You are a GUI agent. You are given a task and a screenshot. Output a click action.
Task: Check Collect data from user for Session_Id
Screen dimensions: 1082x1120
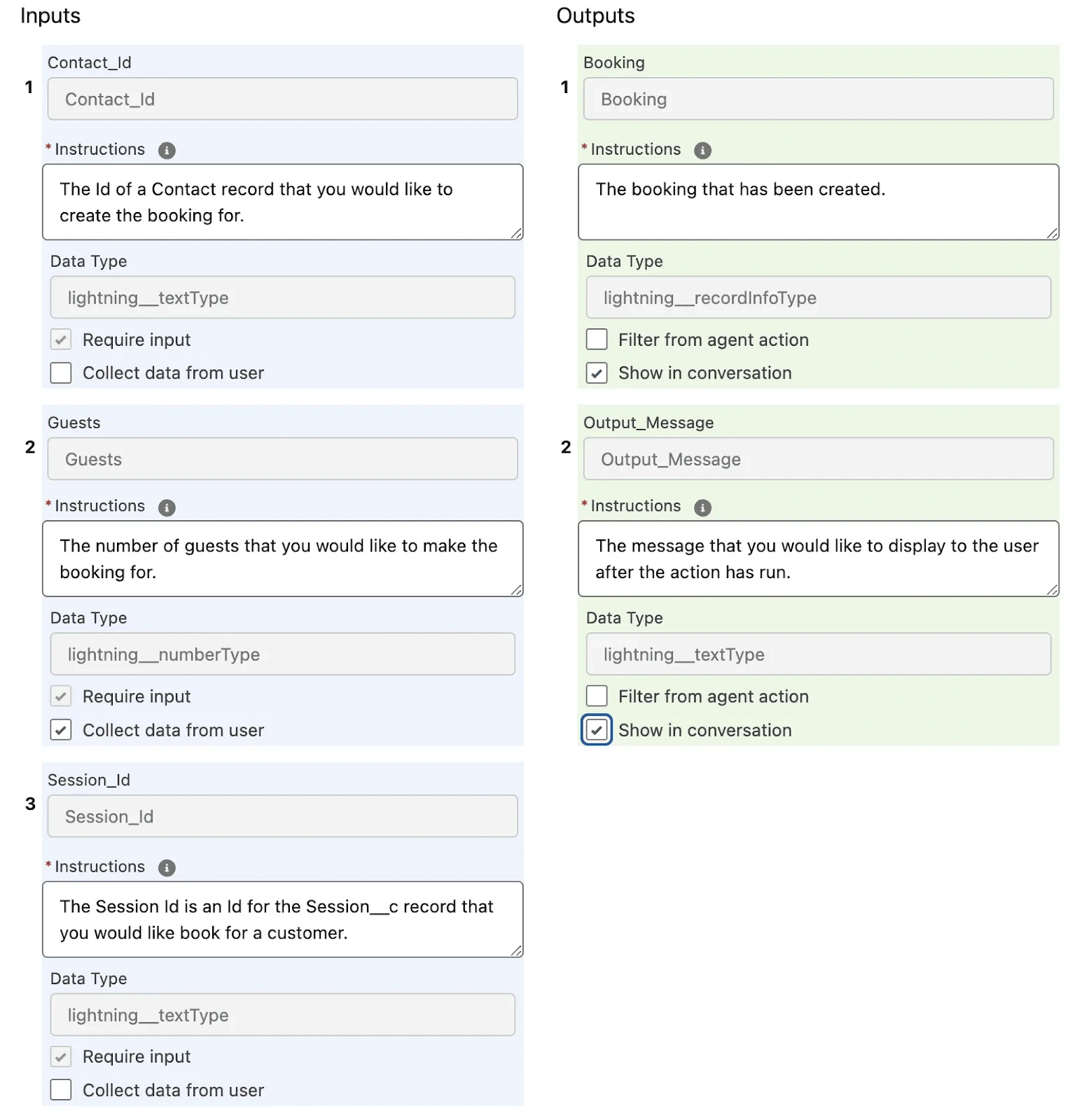tap(60, 1089)
